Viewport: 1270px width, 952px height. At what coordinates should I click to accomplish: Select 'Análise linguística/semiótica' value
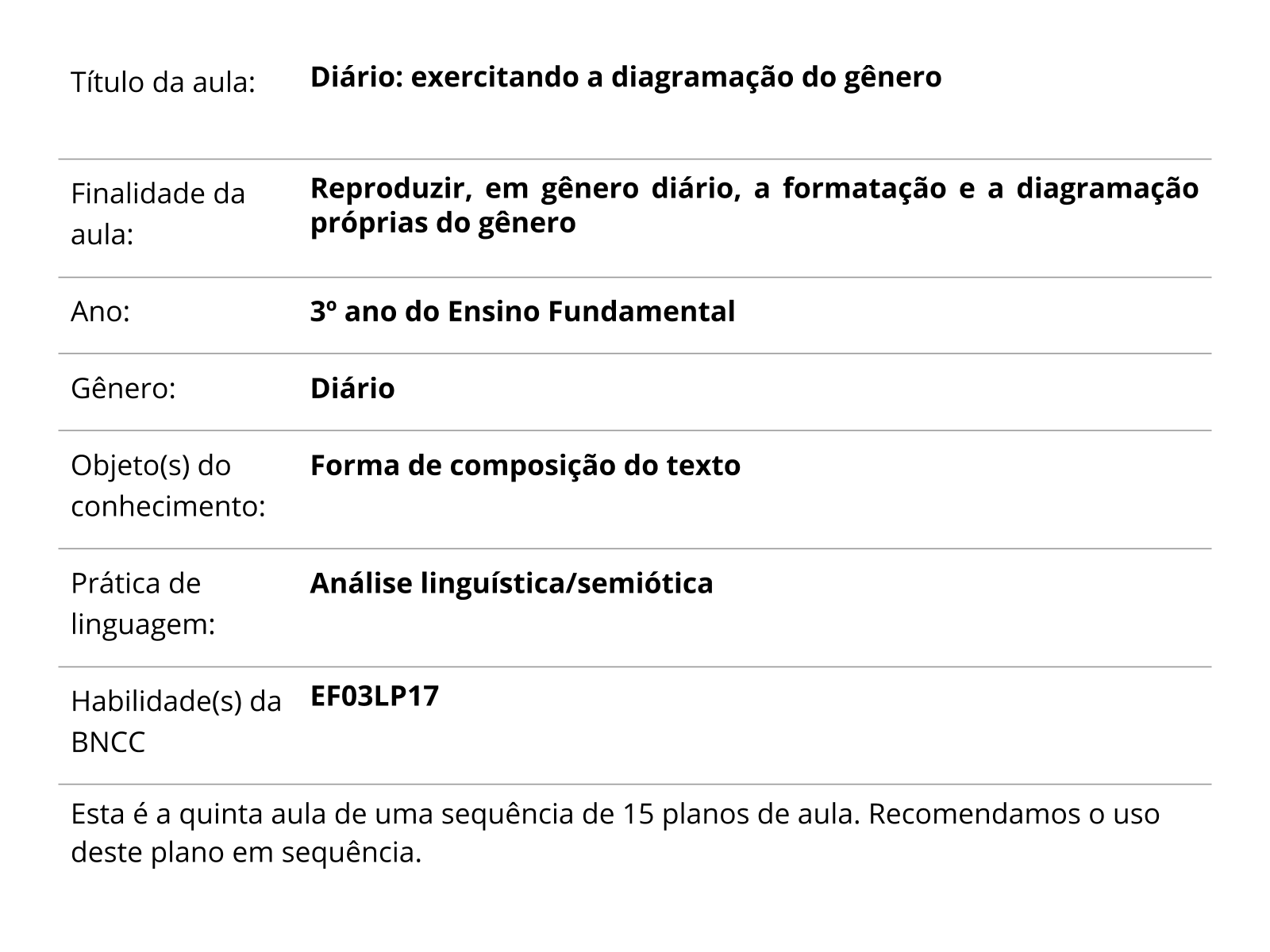tap(511, 584)
